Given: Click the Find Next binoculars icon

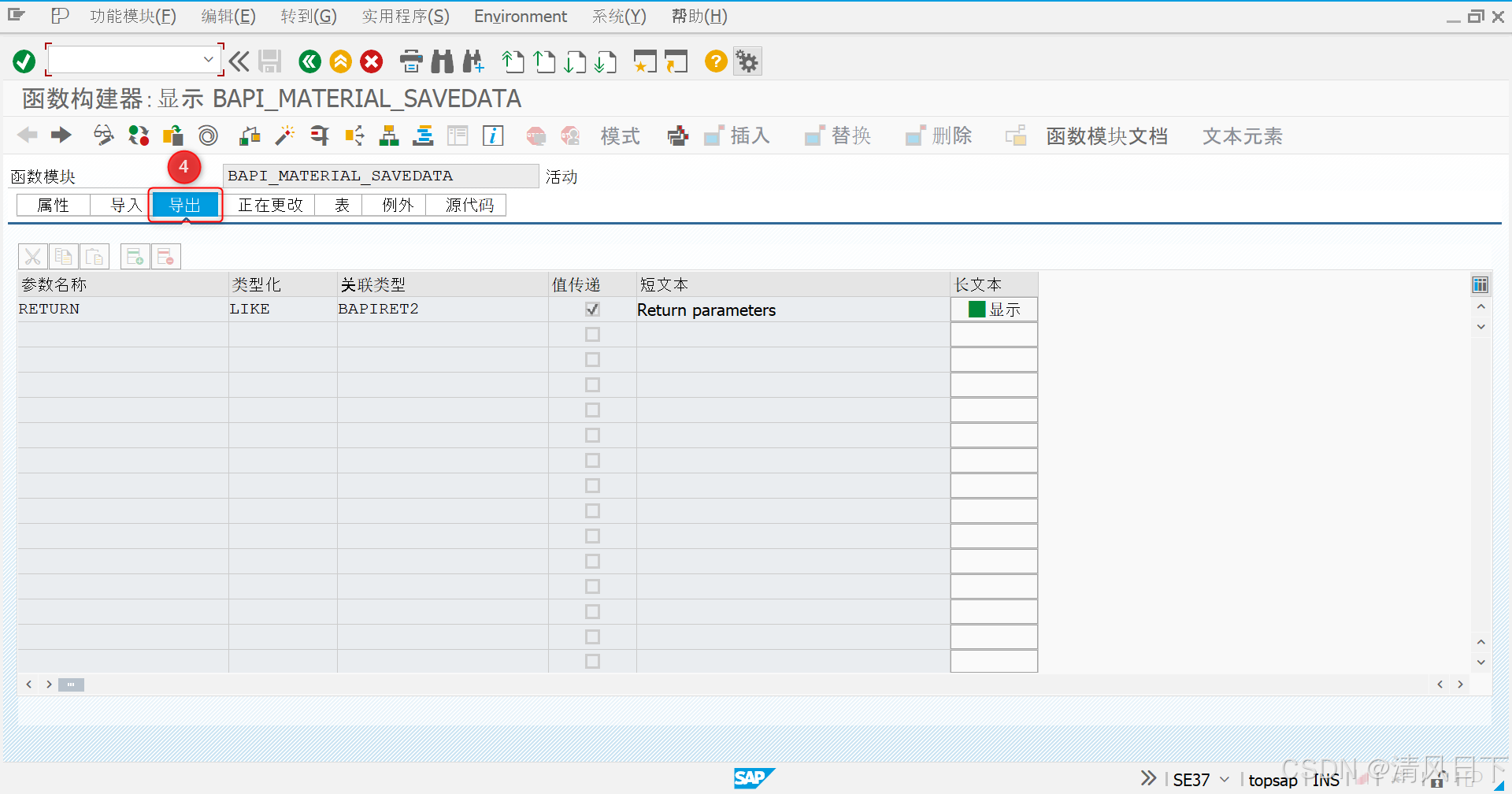Looking at the screenshot, I should 473,61.
